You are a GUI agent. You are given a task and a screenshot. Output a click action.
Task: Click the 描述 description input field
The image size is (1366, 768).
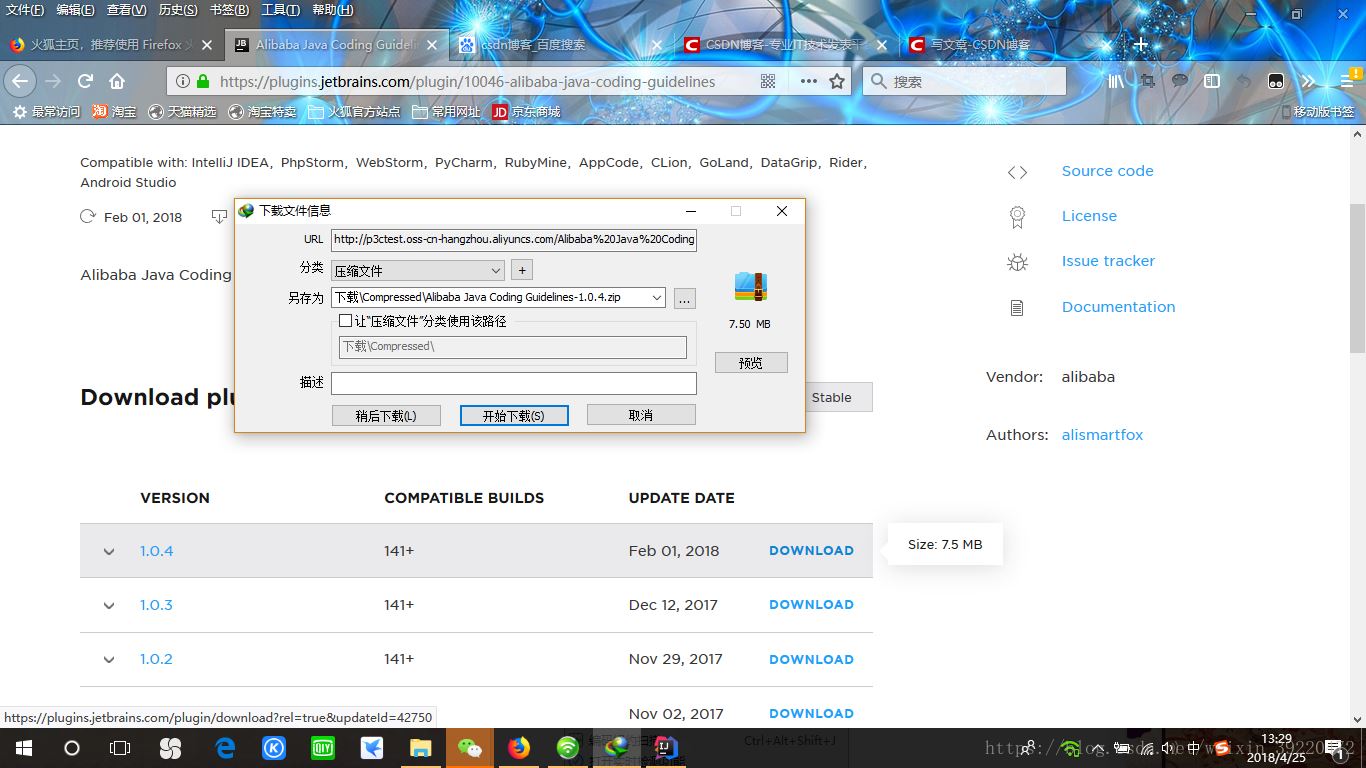pyautogui.click(x=514, y=383)
